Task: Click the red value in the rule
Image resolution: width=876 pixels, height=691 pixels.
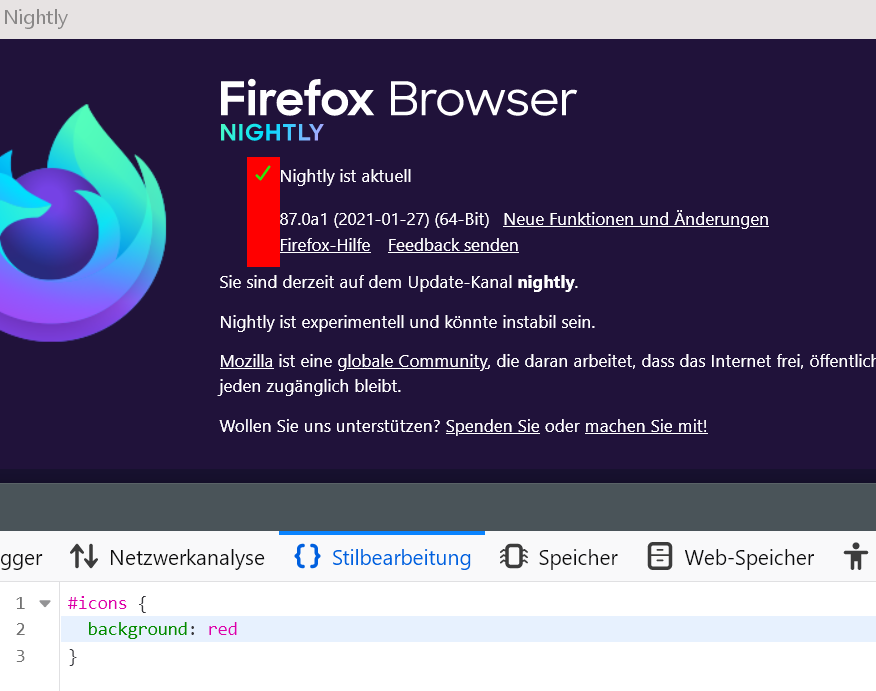Action: (222, 629)
